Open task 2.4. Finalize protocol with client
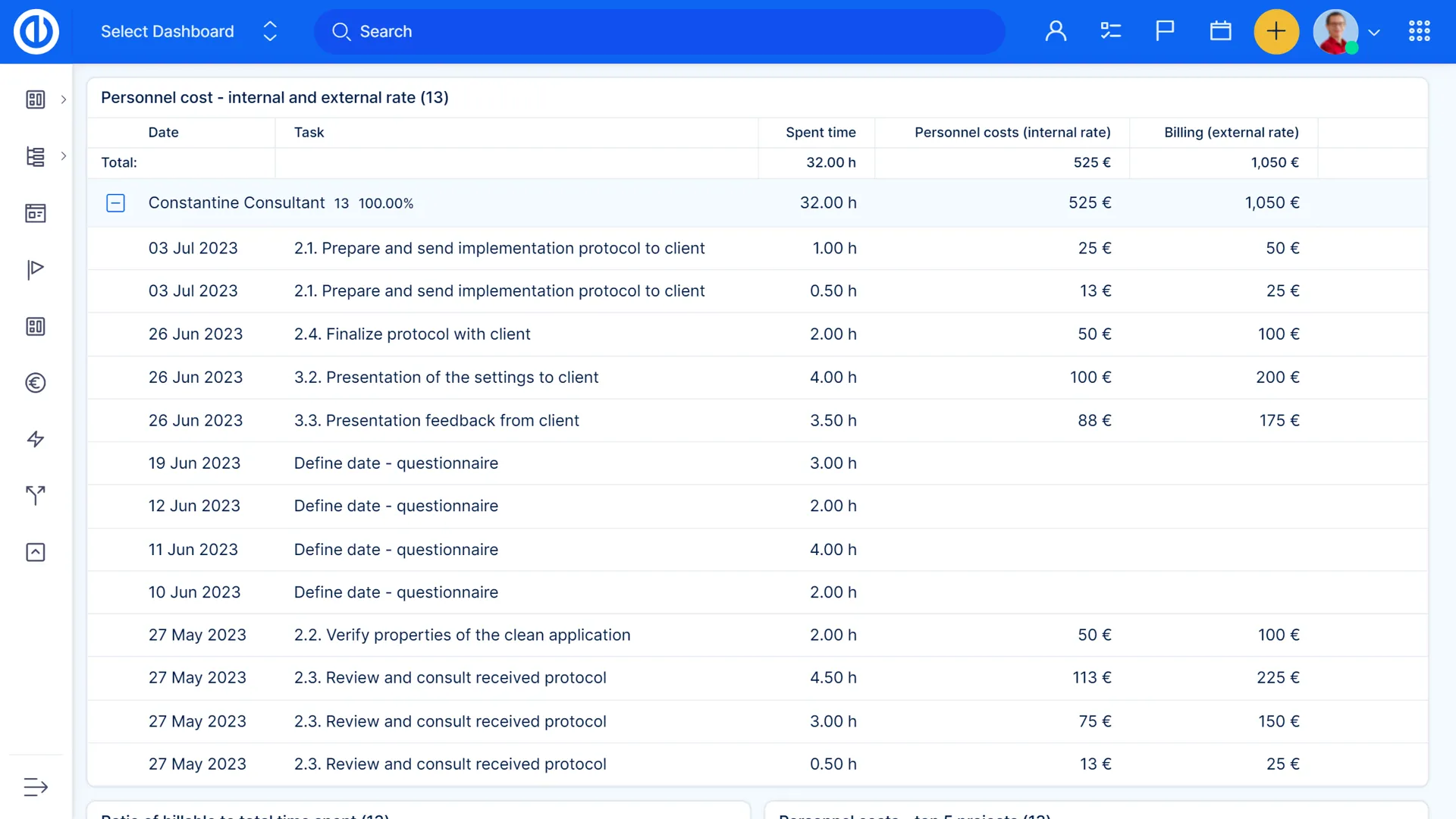The image size is (1456, 819). pos(412,334)
